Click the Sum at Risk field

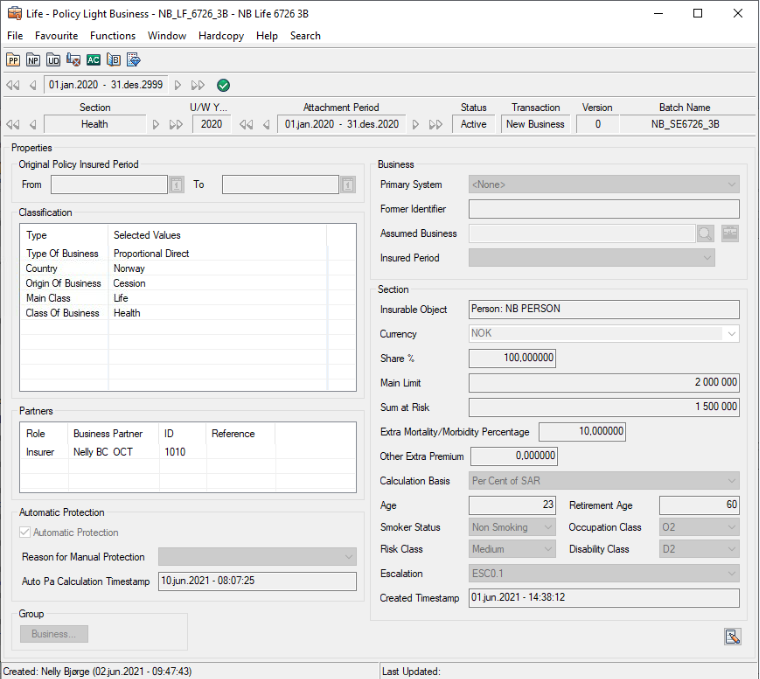coord(604,407)
